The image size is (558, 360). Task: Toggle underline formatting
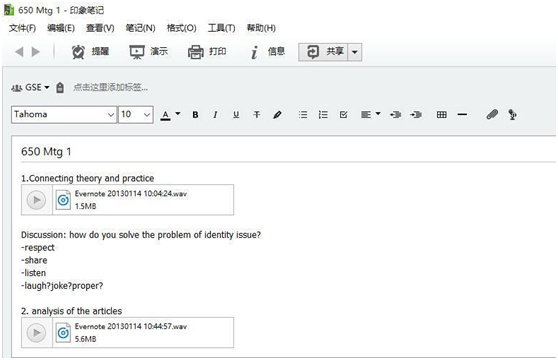point(236,115)
